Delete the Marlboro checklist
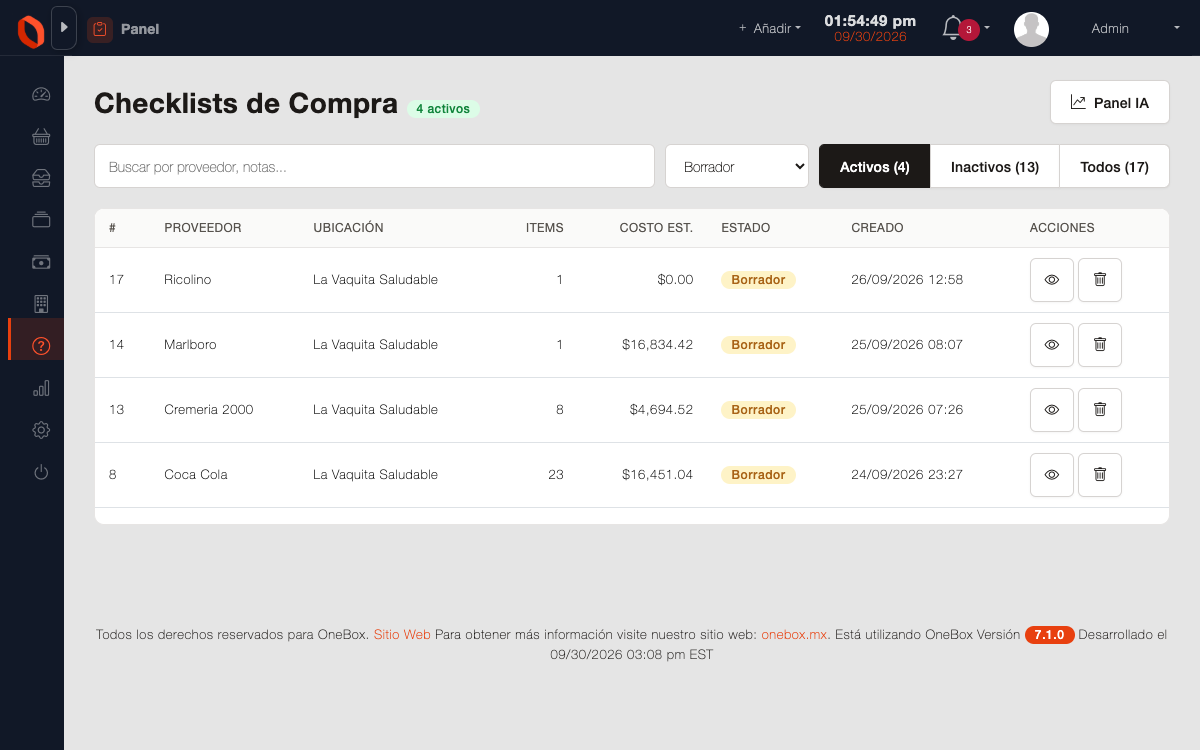 click(1100, 345)
